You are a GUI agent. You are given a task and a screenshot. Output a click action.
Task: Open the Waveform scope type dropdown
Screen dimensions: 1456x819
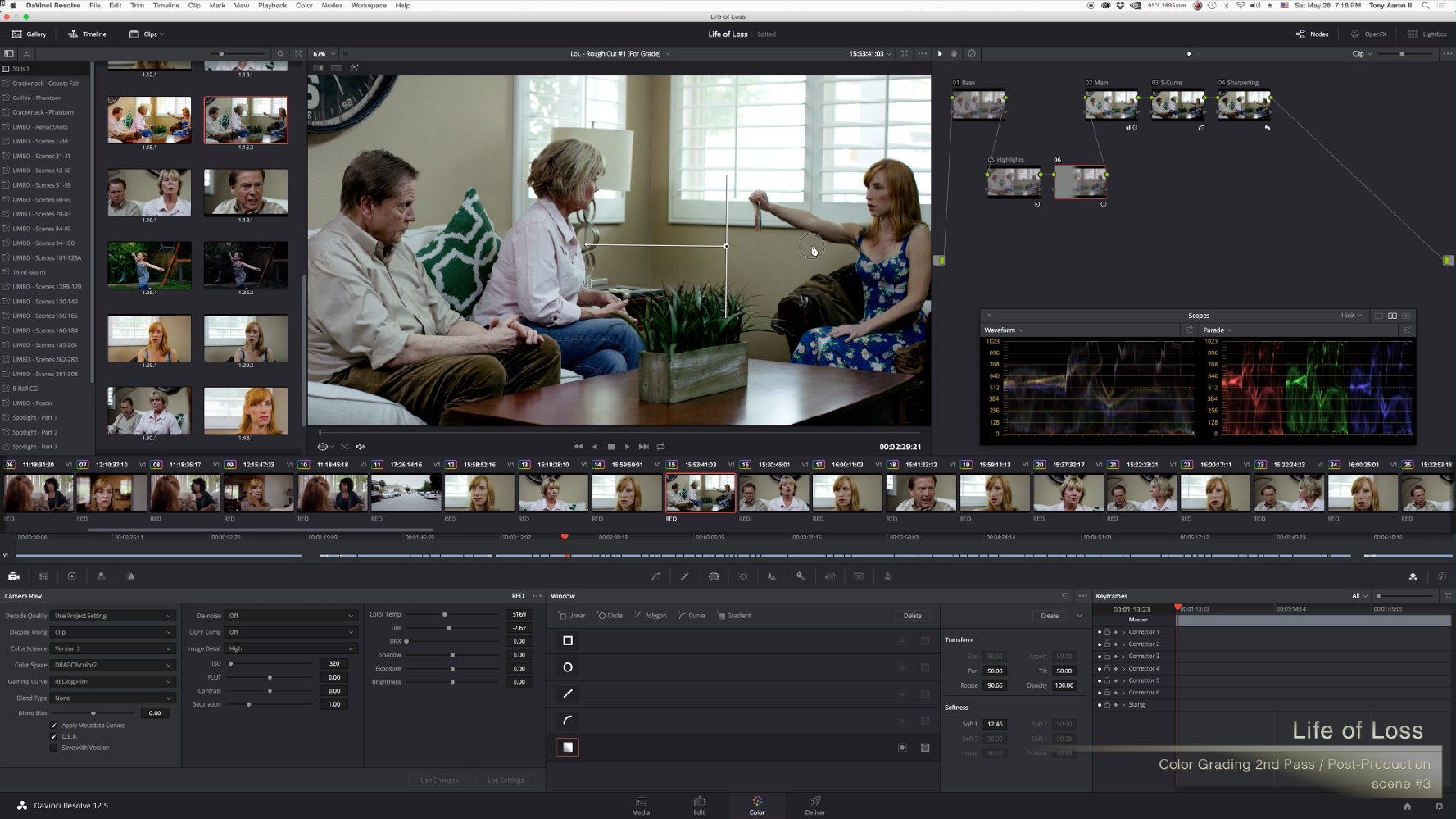(x=1004, y=330)
